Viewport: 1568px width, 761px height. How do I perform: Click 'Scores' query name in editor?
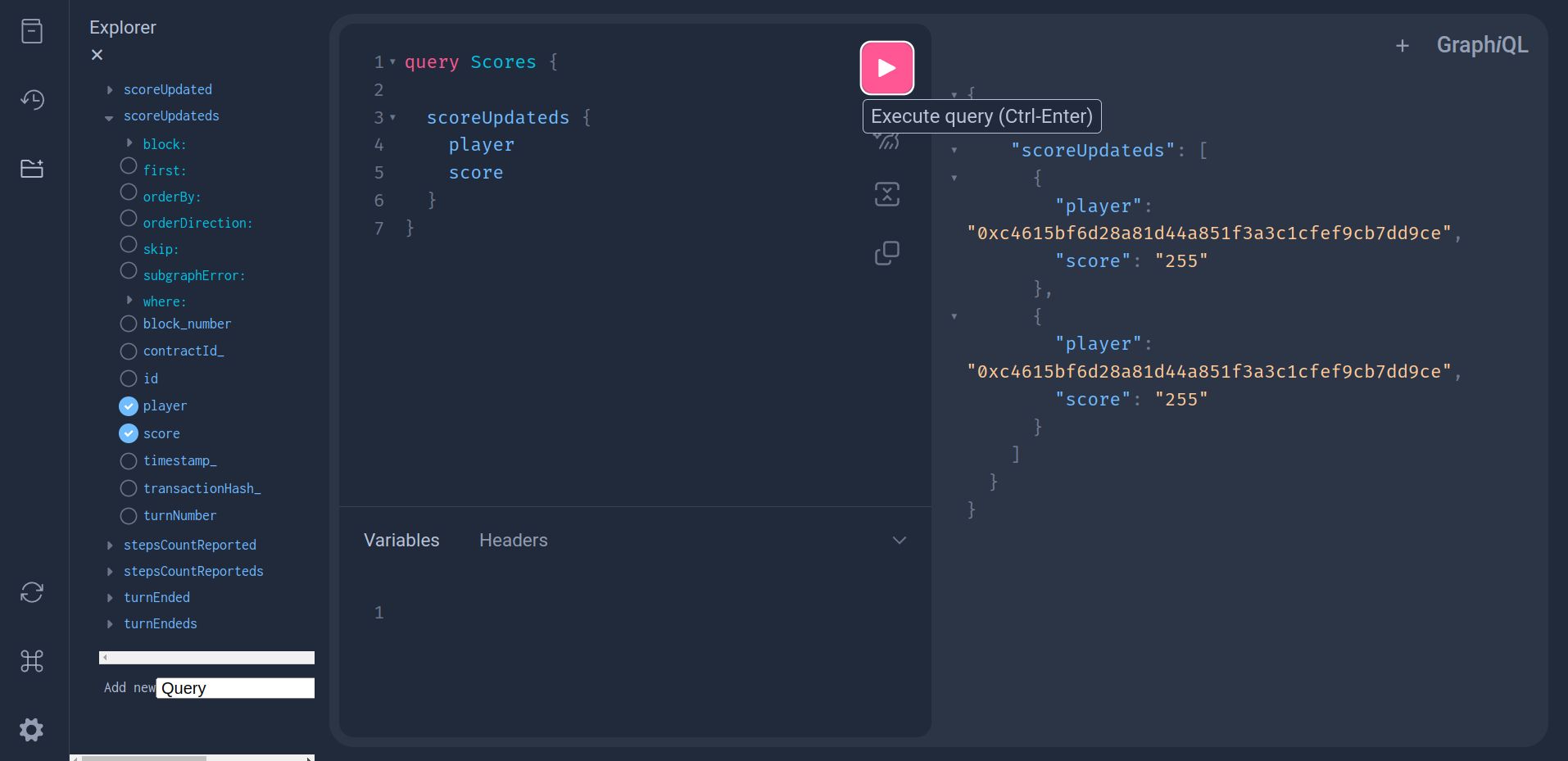click(x=503, y=62)
